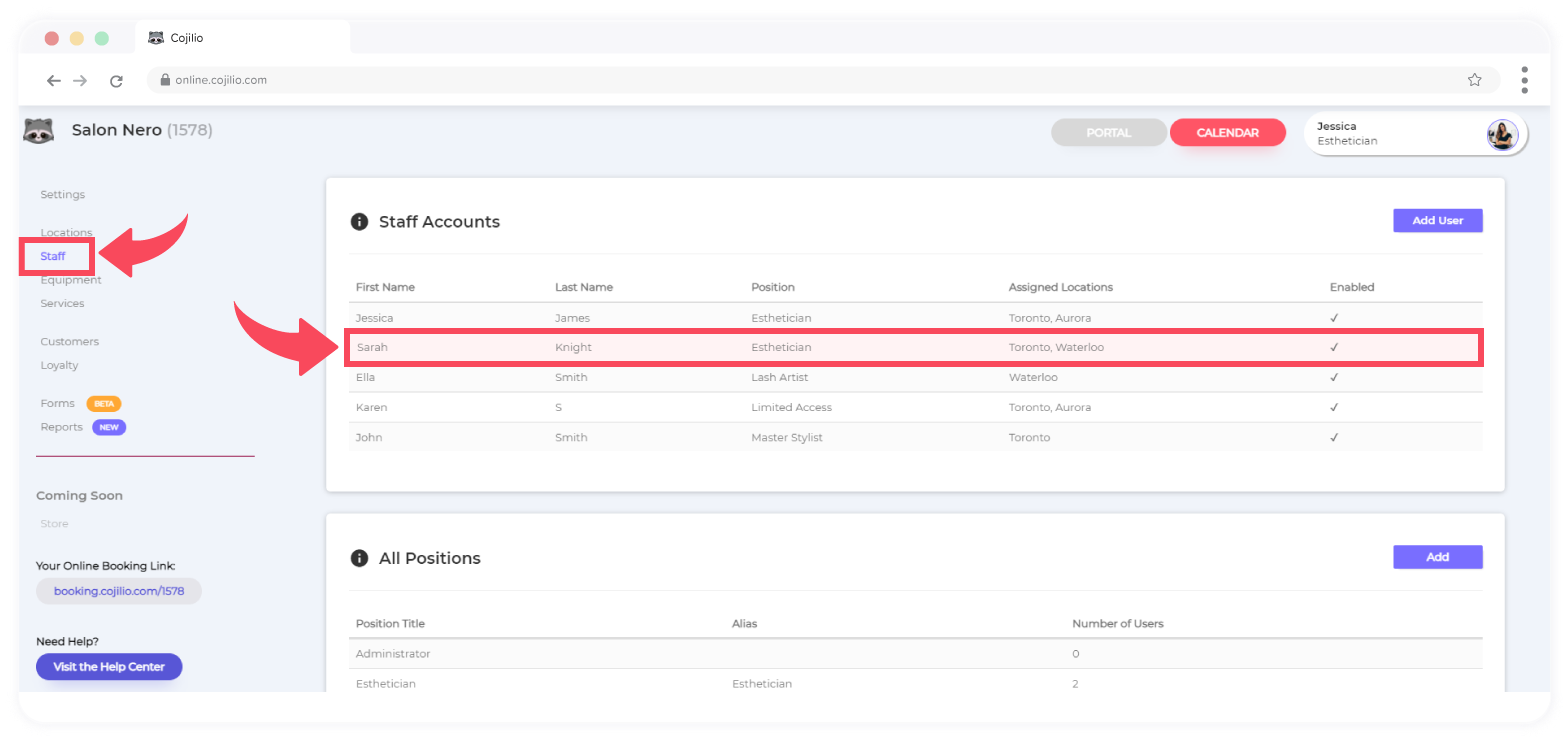Image resolution: width=1563 pixels, height=748 pixels.
Task: Open the booking.cojilio.com/1578 link
Action: [119, 591]
